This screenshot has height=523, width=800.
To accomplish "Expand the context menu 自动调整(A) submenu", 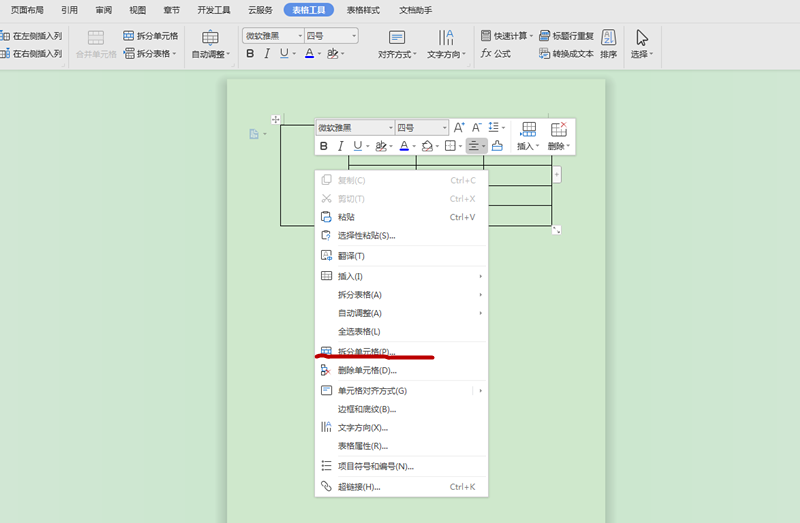I will coord(402,313).
